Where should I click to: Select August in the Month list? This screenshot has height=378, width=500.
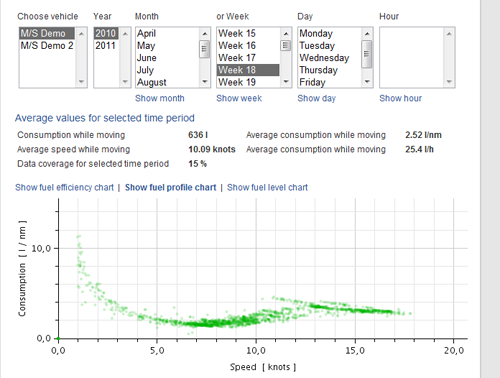[167, 82]
